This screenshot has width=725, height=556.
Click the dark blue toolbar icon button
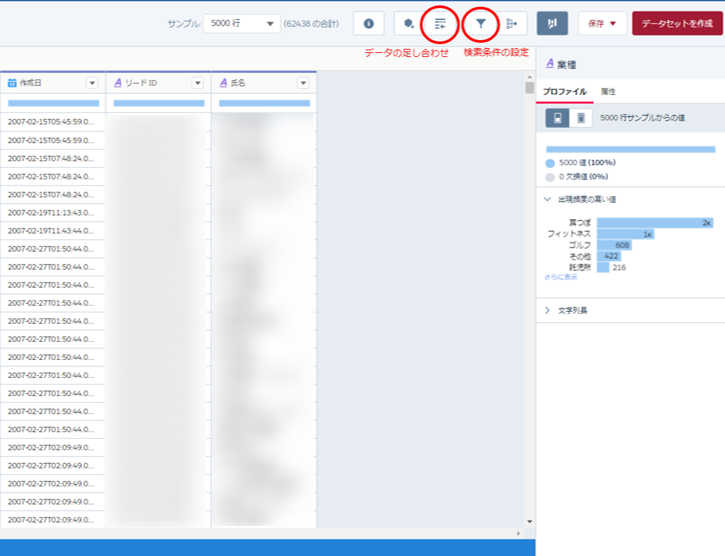click(x=552, y=23)
